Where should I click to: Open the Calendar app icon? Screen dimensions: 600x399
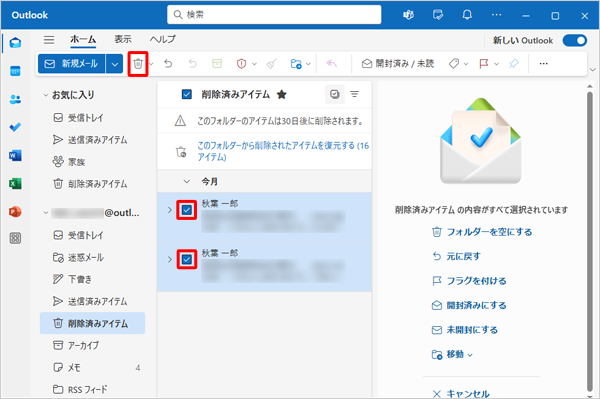click(x=15, y=71)
